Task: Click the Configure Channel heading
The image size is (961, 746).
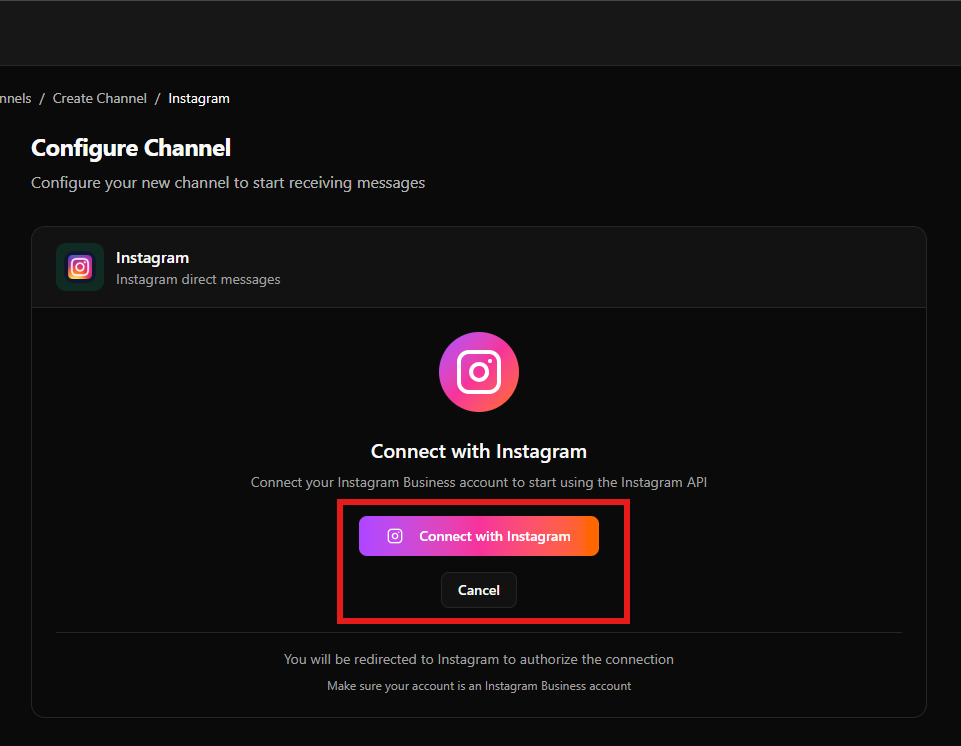Action: 131,148
